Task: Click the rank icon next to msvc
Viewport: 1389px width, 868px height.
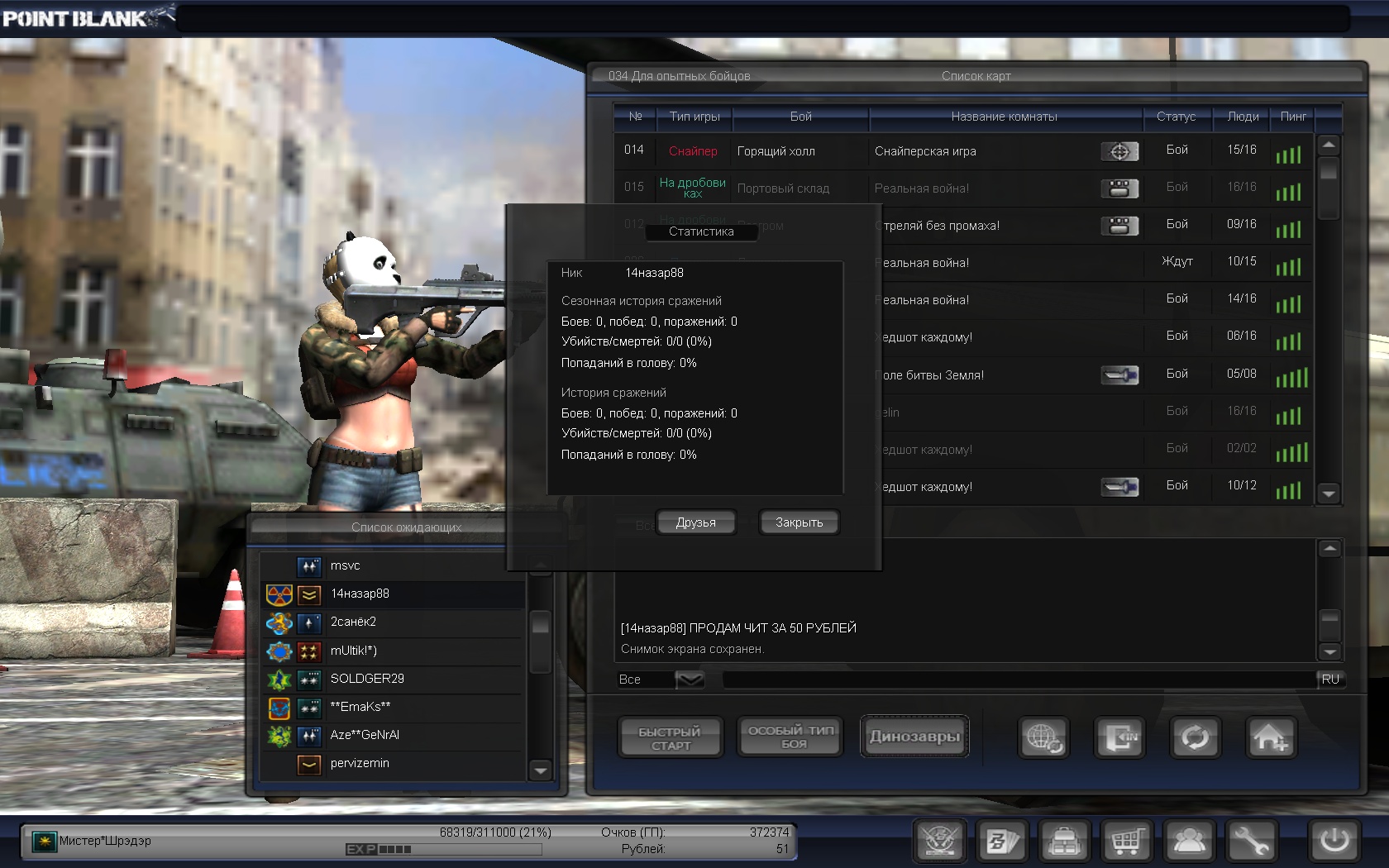Action: tap(308, 566)
